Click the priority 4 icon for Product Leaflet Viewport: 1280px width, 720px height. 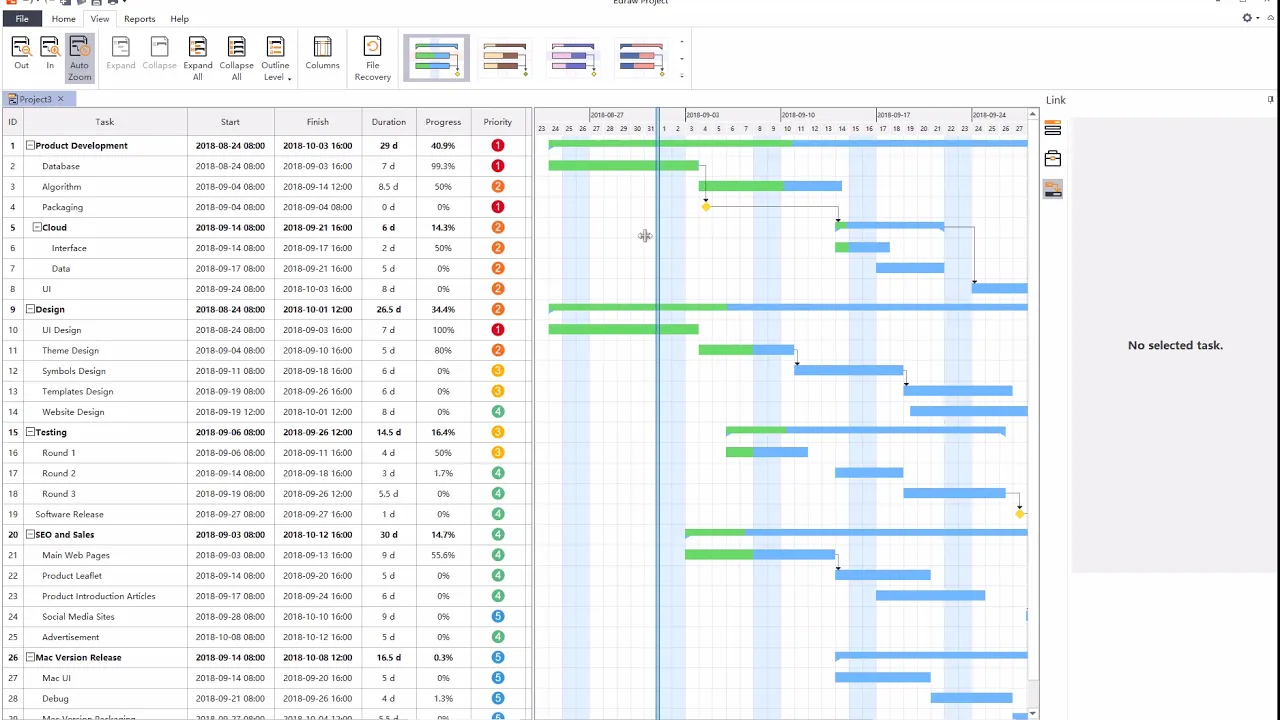[498, 575]
